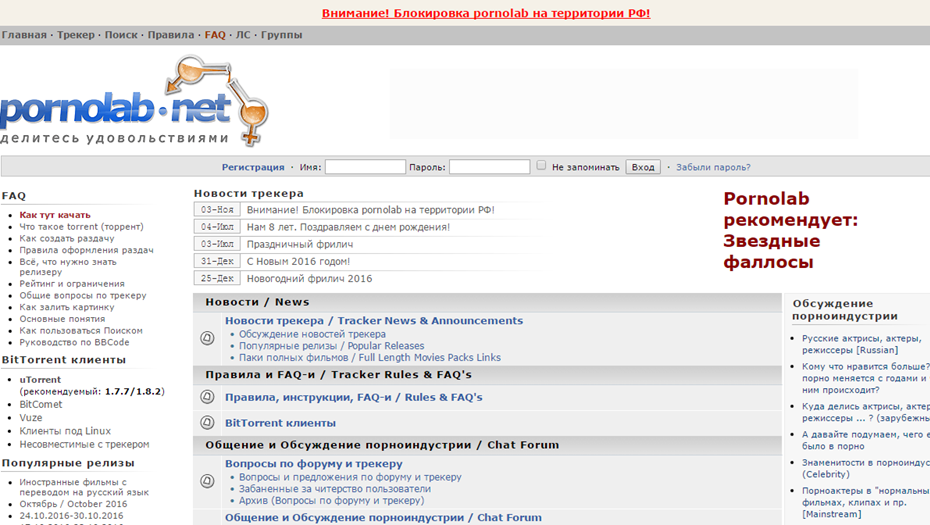Focus the Имя username field
The width and height of the screenshot is (930, 525).
(x=365, y=167)
